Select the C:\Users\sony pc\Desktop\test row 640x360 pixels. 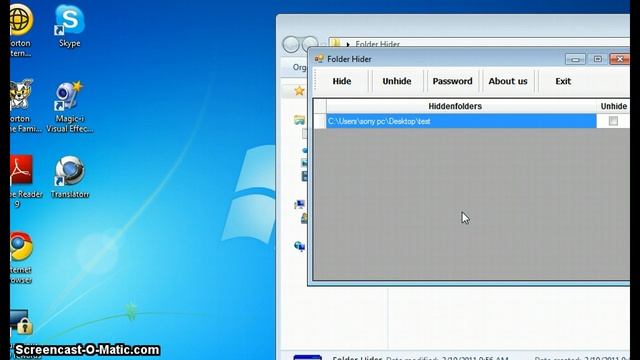(x=461, y=121)
